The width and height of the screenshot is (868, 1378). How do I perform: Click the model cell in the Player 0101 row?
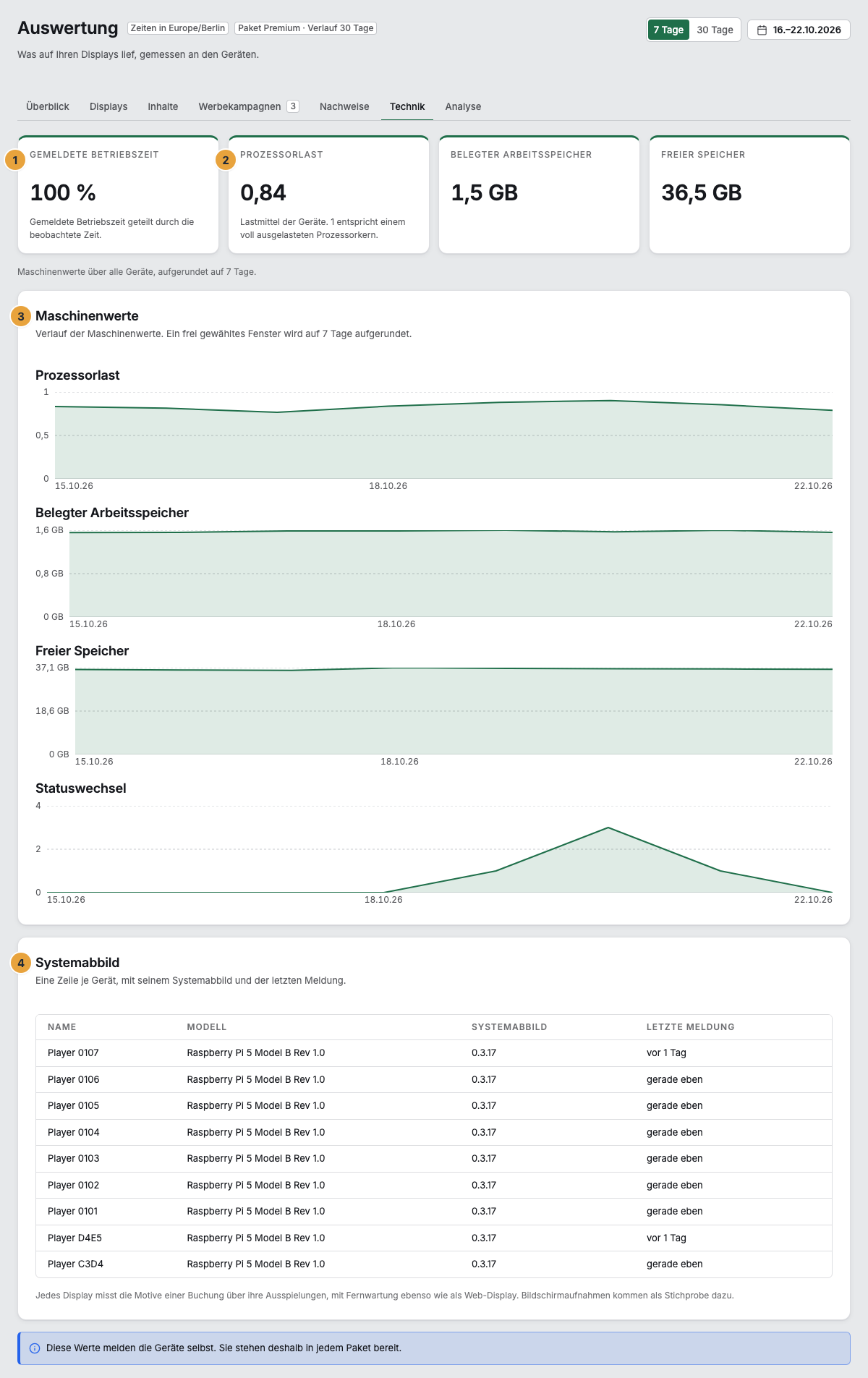pyautogui.click(x=256, y=1212)
